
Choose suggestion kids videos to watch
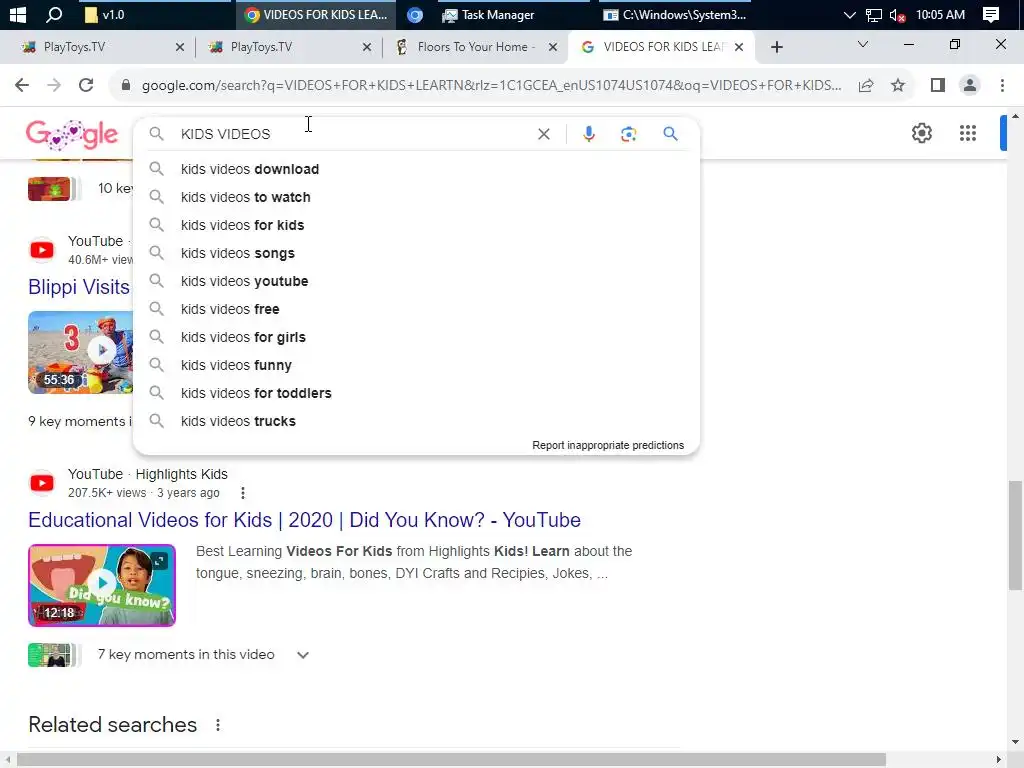pyautogui.click(x=416, y=197)
